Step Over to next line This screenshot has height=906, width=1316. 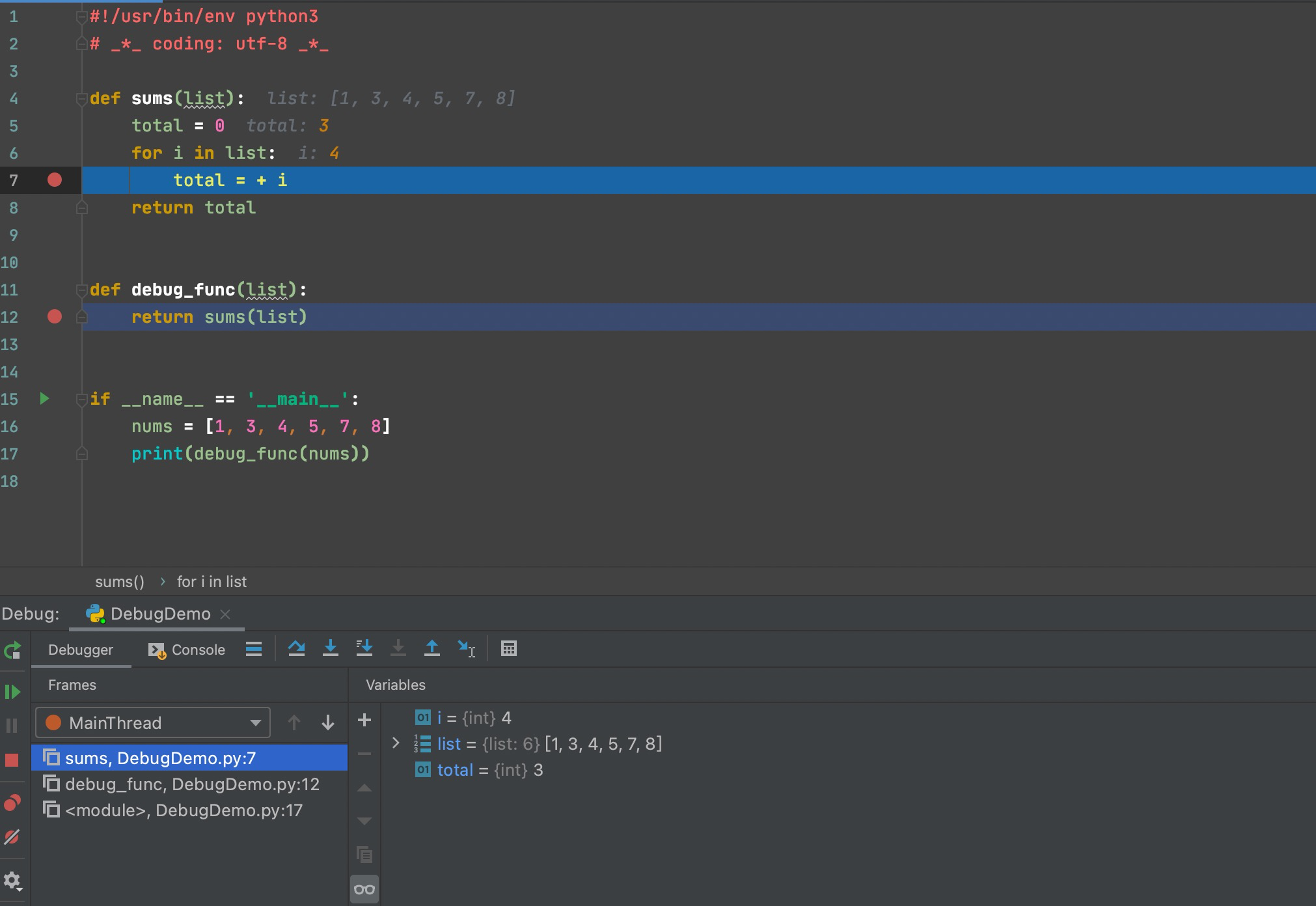(x=297, y=649)
